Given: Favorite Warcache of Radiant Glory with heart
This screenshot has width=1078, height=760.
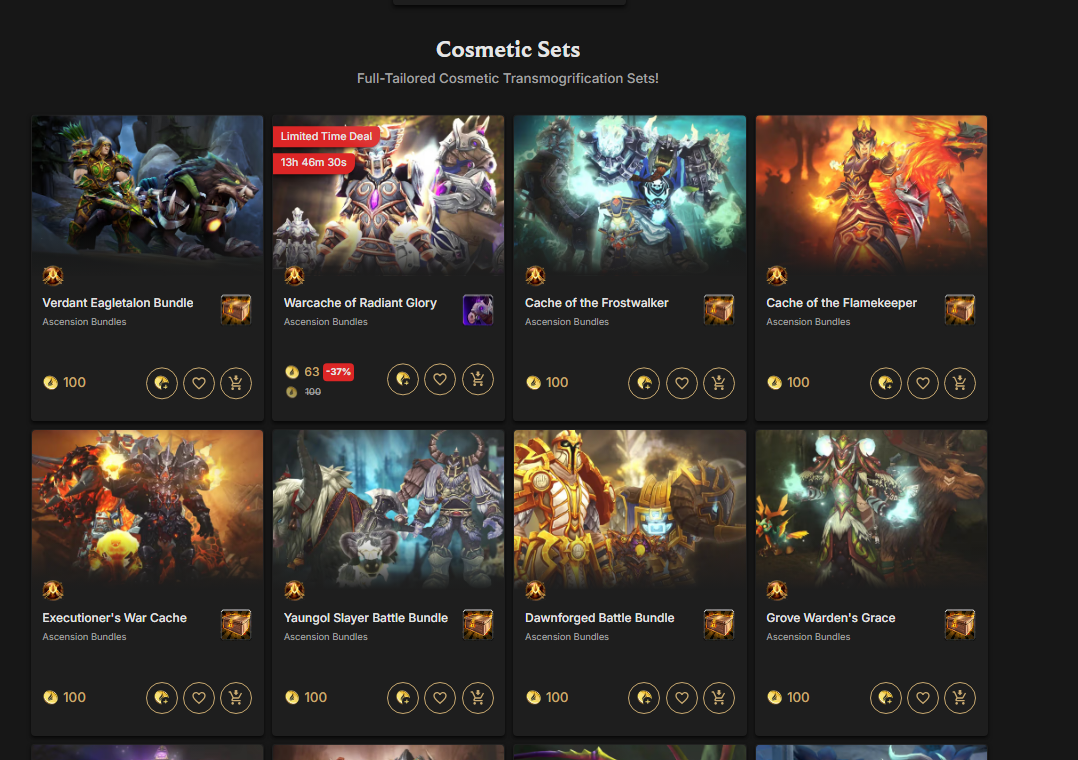Looking at the screenshot, I should (440, 379).
